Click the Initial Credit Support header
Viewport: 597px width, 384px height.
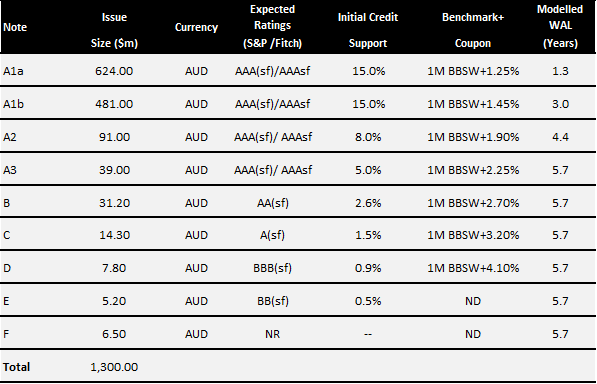click(368, 30)
